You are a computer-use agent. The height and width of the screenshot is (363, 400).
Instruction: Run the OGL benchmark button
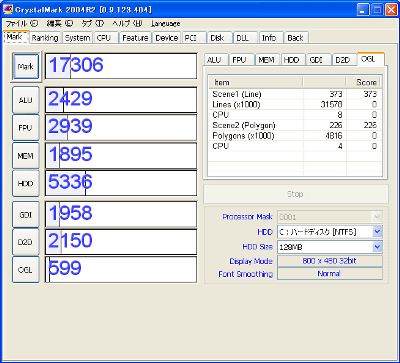tap(26, 270)
